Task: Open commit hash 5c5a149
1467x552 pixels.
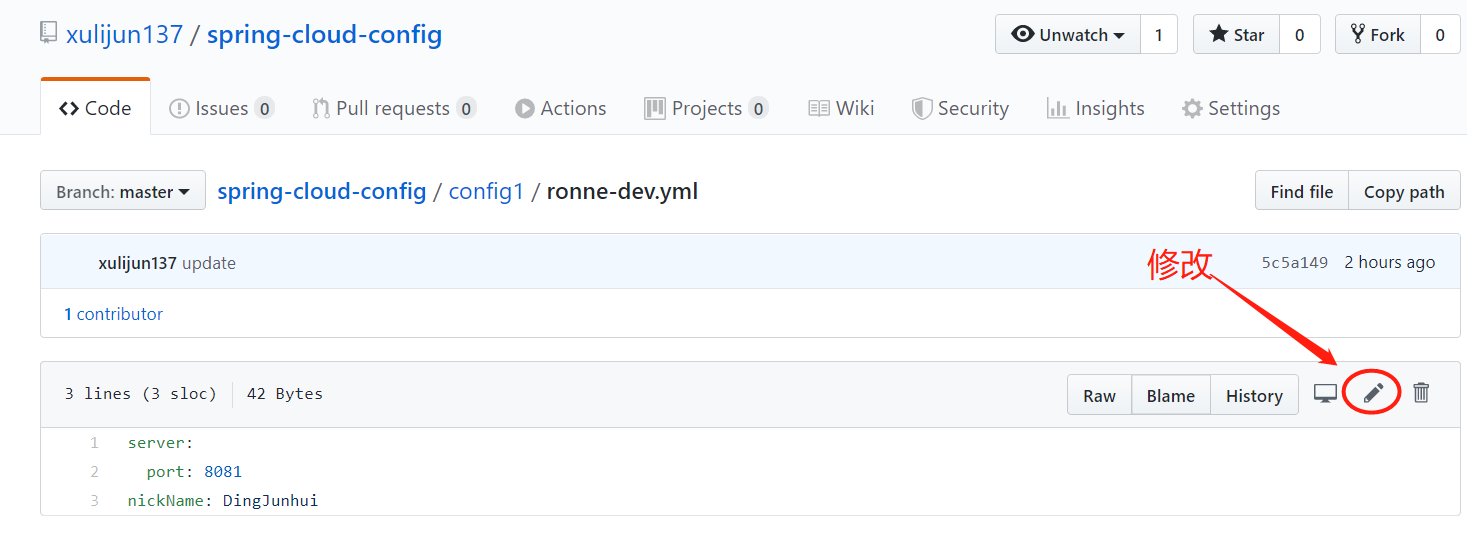Action: tap(1295, 262)
